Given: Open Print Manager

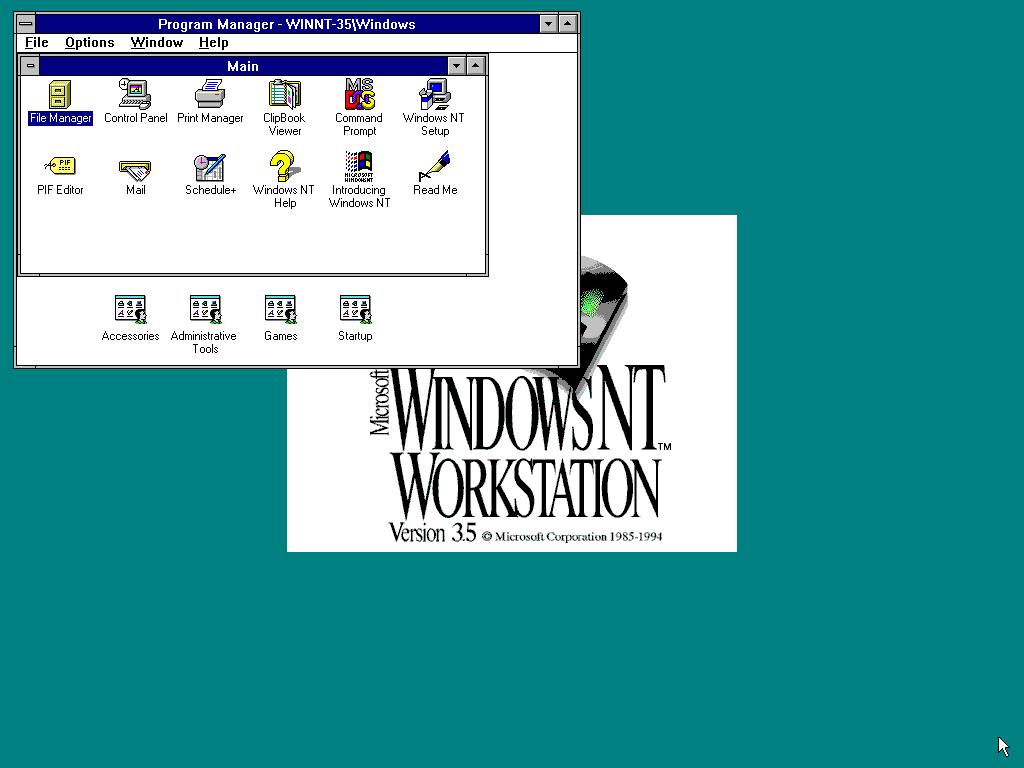Looking at the screenshot, I should (210, 95).
